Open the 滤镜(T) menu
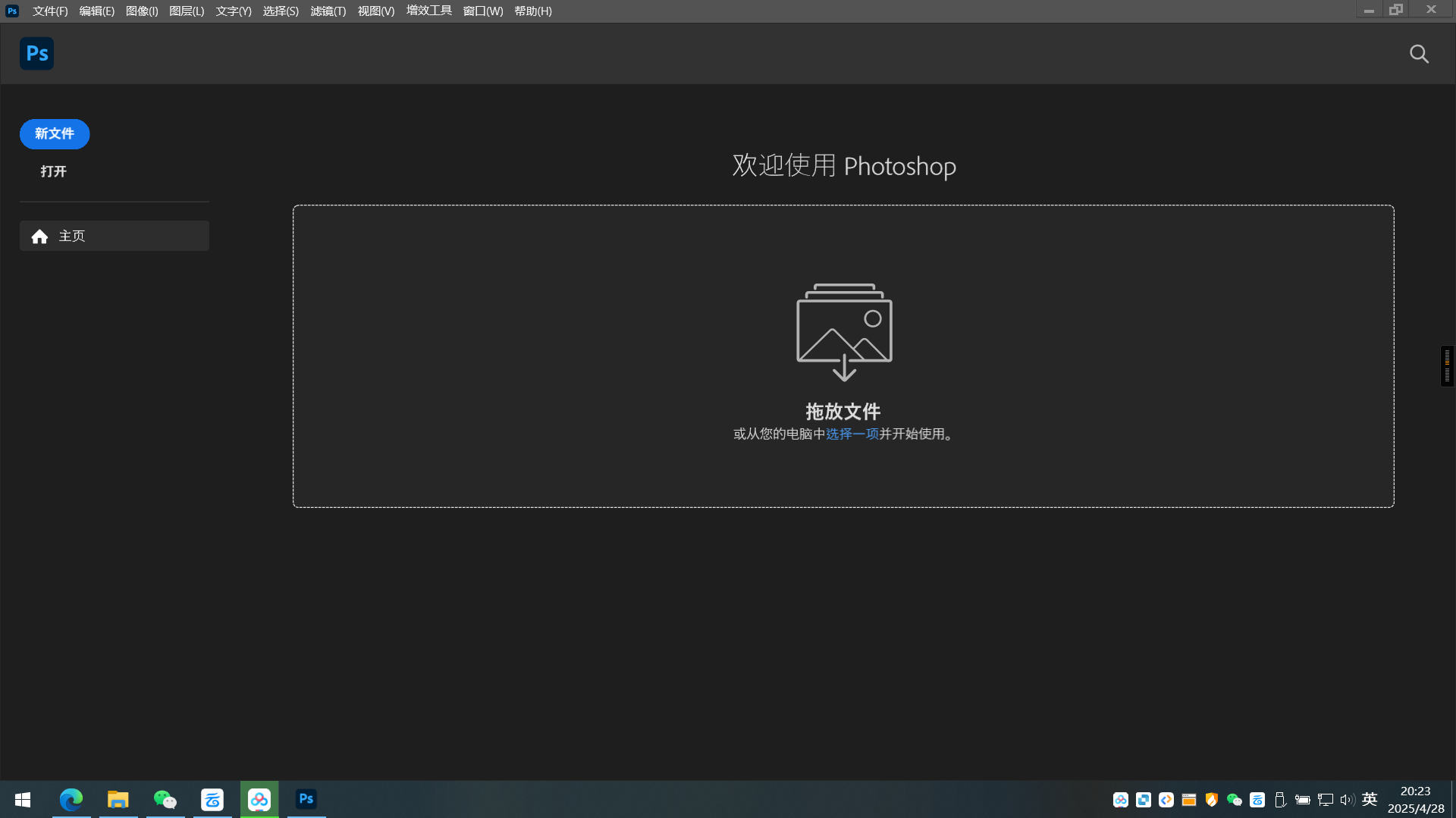Screen dimensions: 1456x818 click(x=328, y=11)
